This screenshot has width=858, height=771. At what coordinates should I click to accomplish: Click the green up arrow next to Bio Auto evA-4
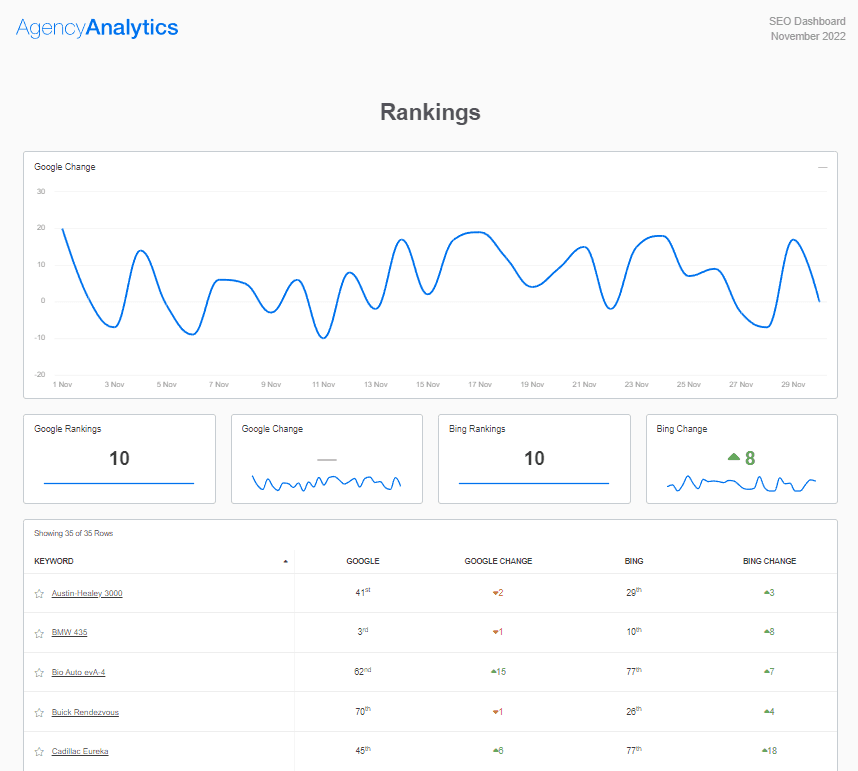(496, 672)
